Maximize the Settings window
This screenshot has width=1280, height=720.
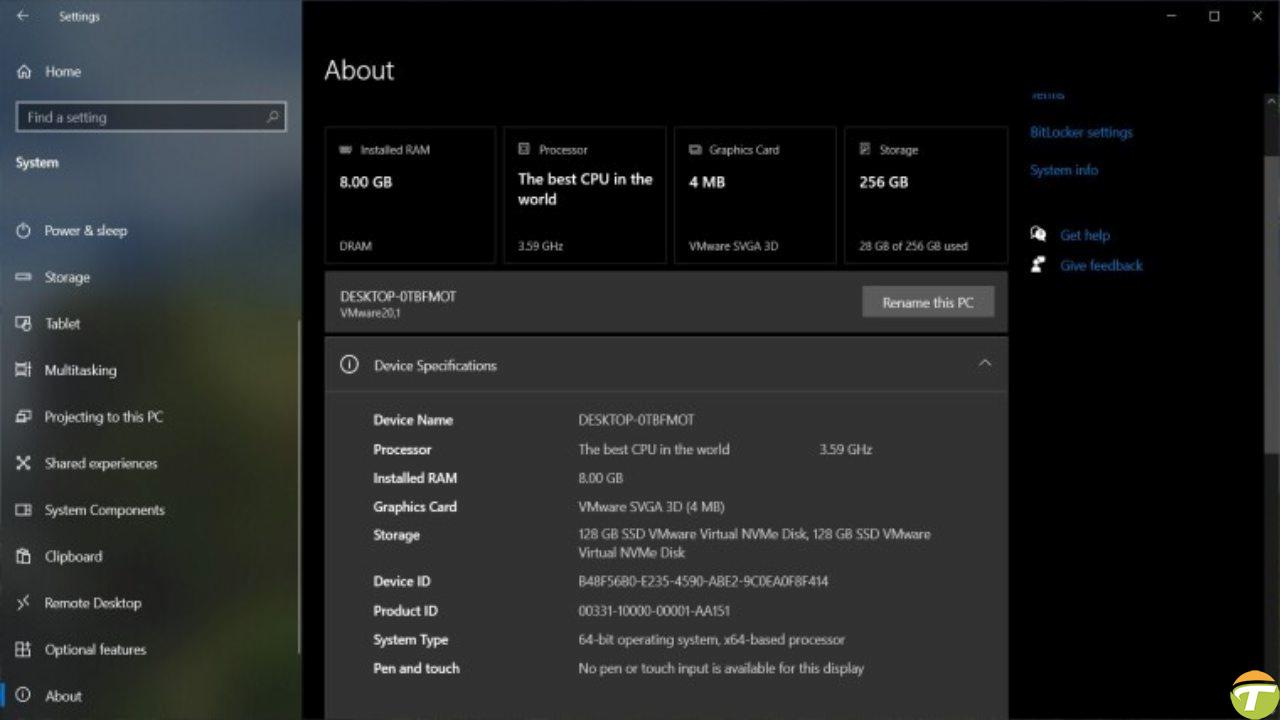(1214, 16)
